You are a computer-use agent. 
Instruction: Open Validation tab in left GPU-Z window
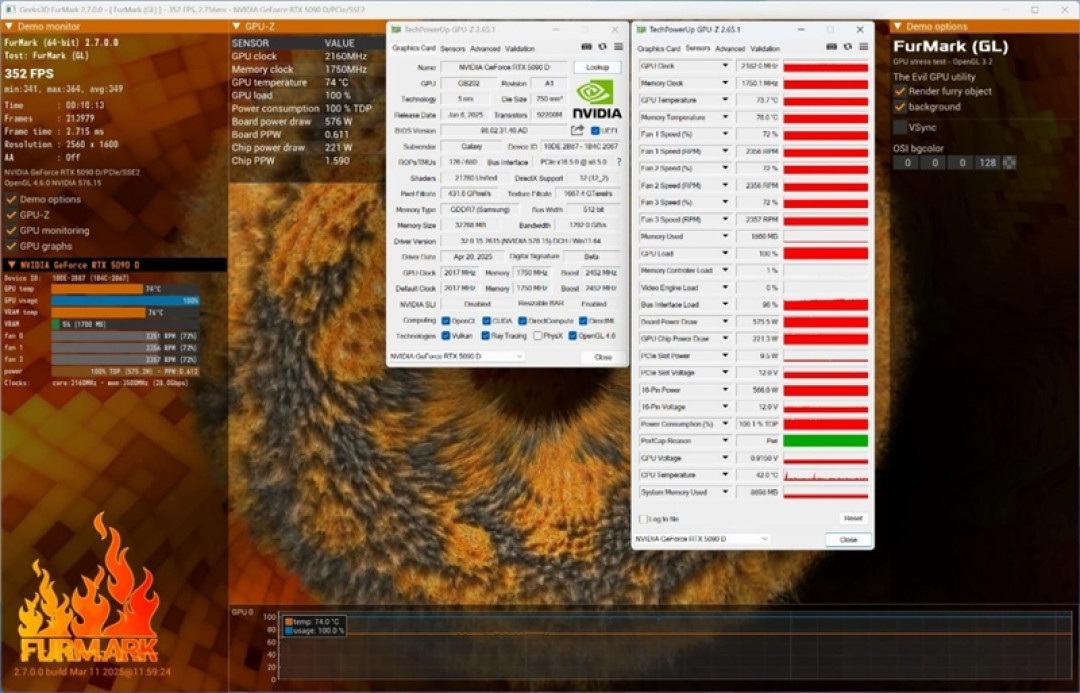(x=520, y=49)
